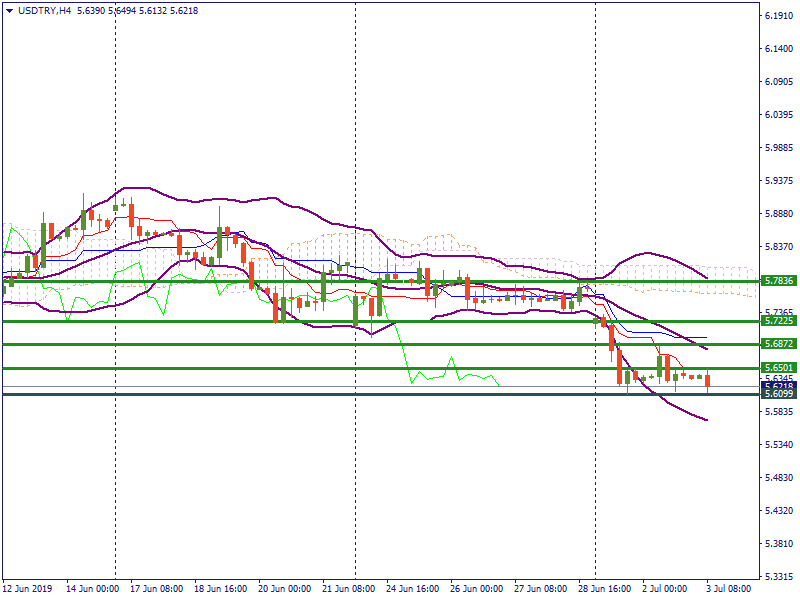The width and height of the screenshot is (800, 600).
Task: Select the 5.7225 green price label
Action: tap(777, 321)
